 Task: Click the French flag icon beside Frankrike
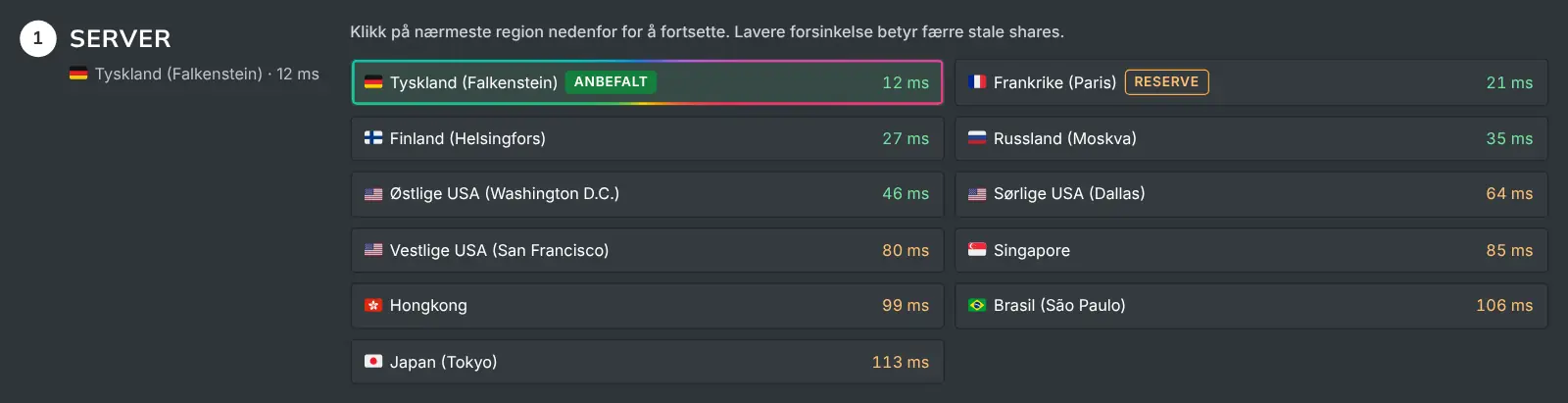pyautogui.click(x=977, y=82)
